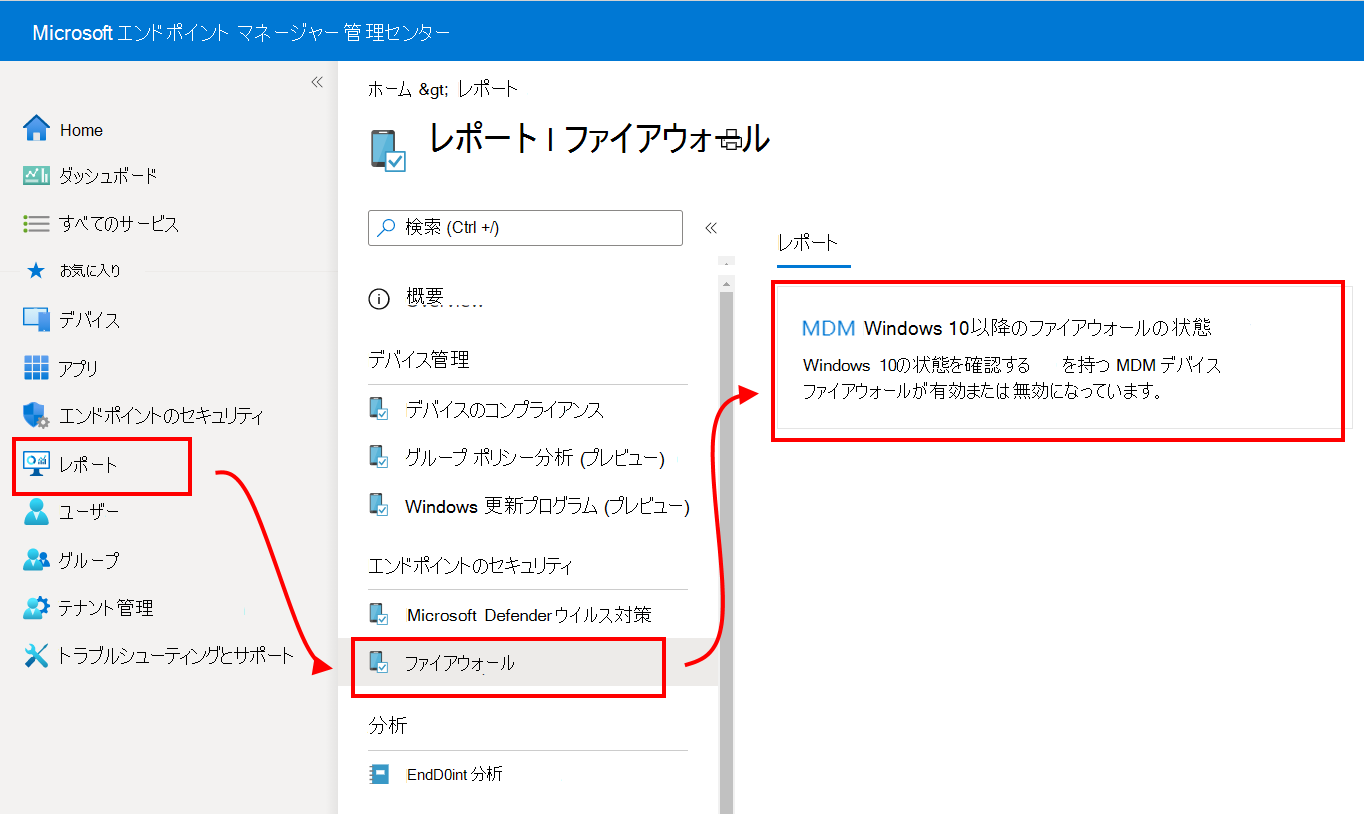Click the レポート monitor icon in sidebar

tap(36, 464)
